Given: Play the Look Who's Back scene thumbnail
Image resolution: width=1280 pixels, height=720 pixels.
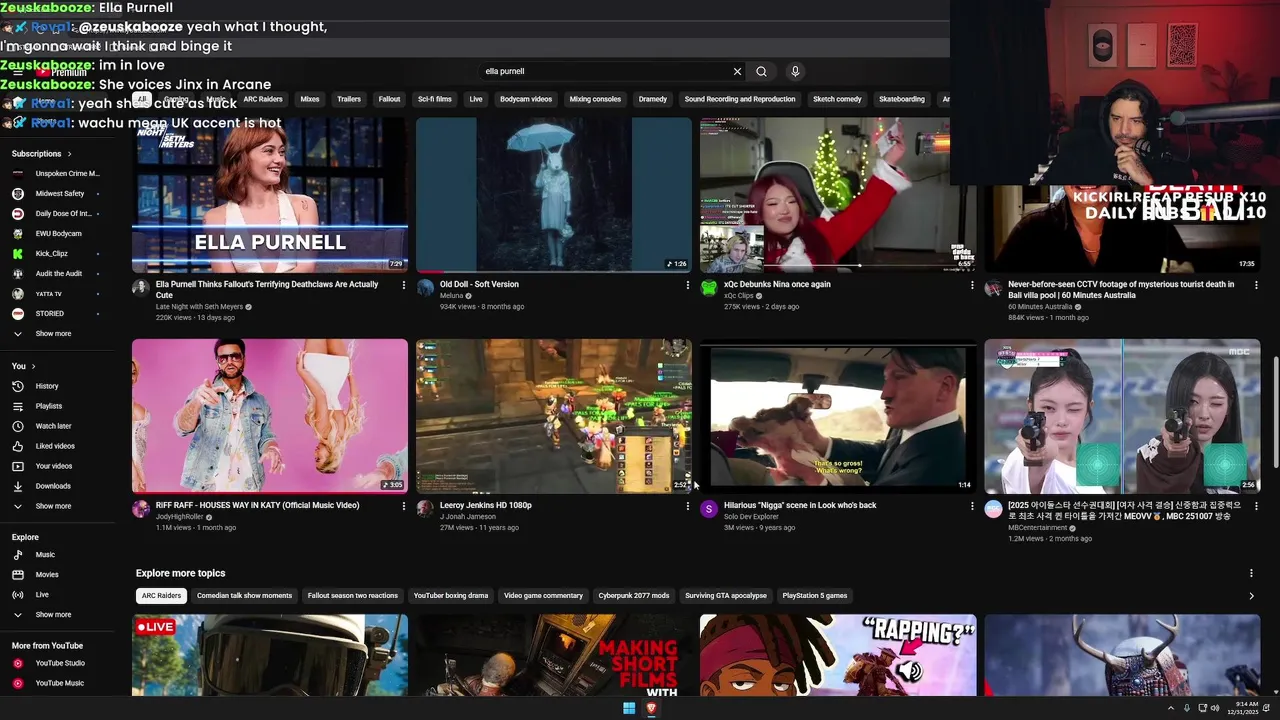Looking at the screenshot, I should (x=838, y=416).
